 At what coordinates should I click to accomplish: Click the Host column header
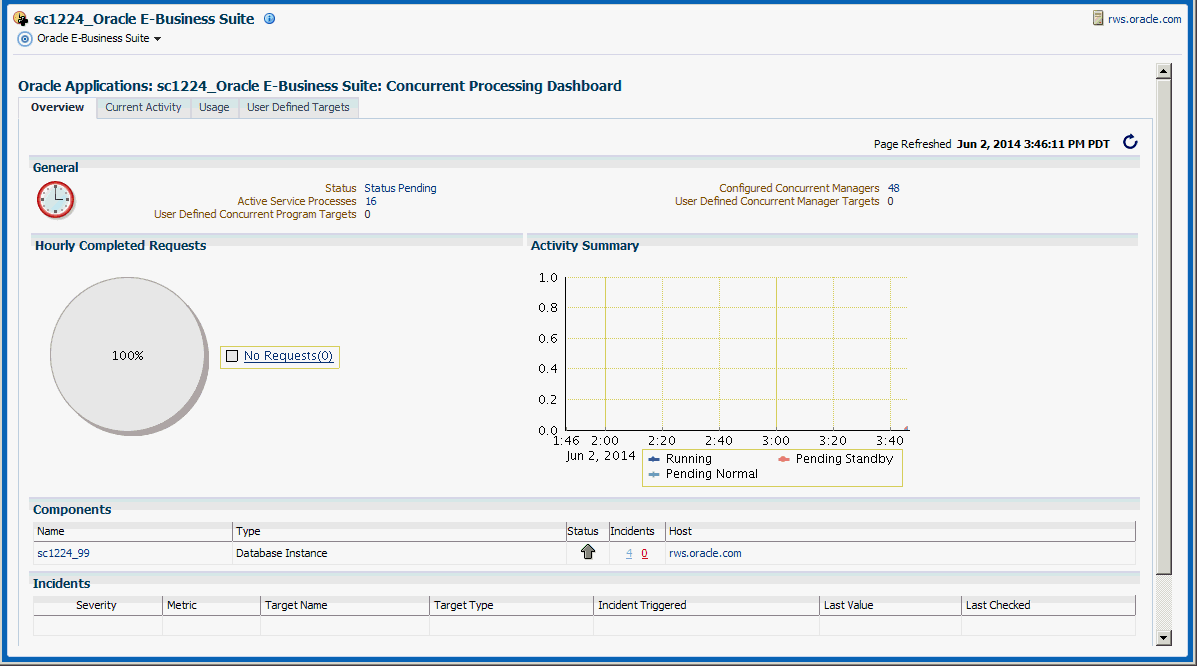[901, 531]
